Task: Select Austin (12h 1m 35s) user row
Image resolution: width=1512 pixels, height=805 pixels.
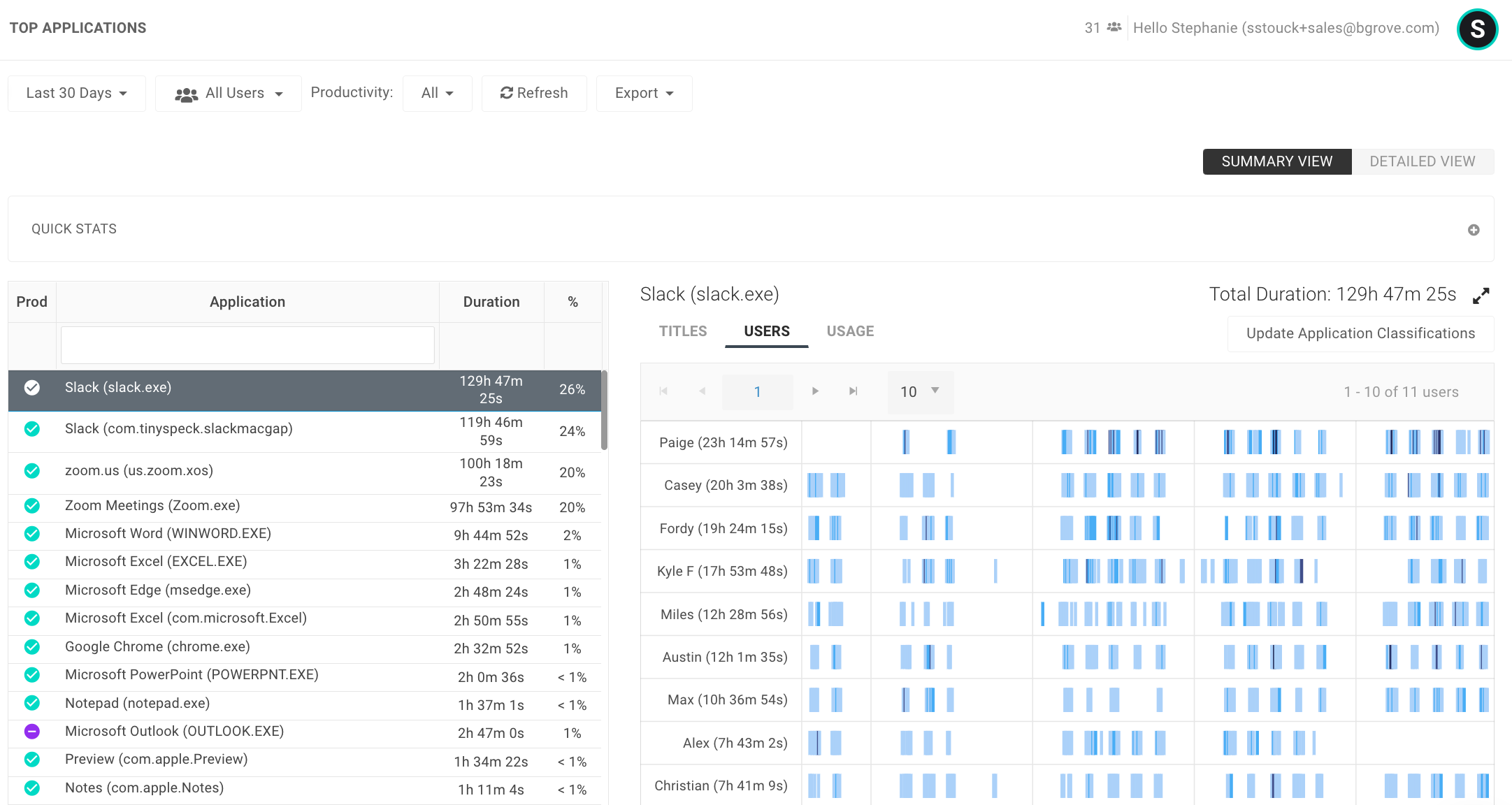Action: click(x=1067, y=657)
